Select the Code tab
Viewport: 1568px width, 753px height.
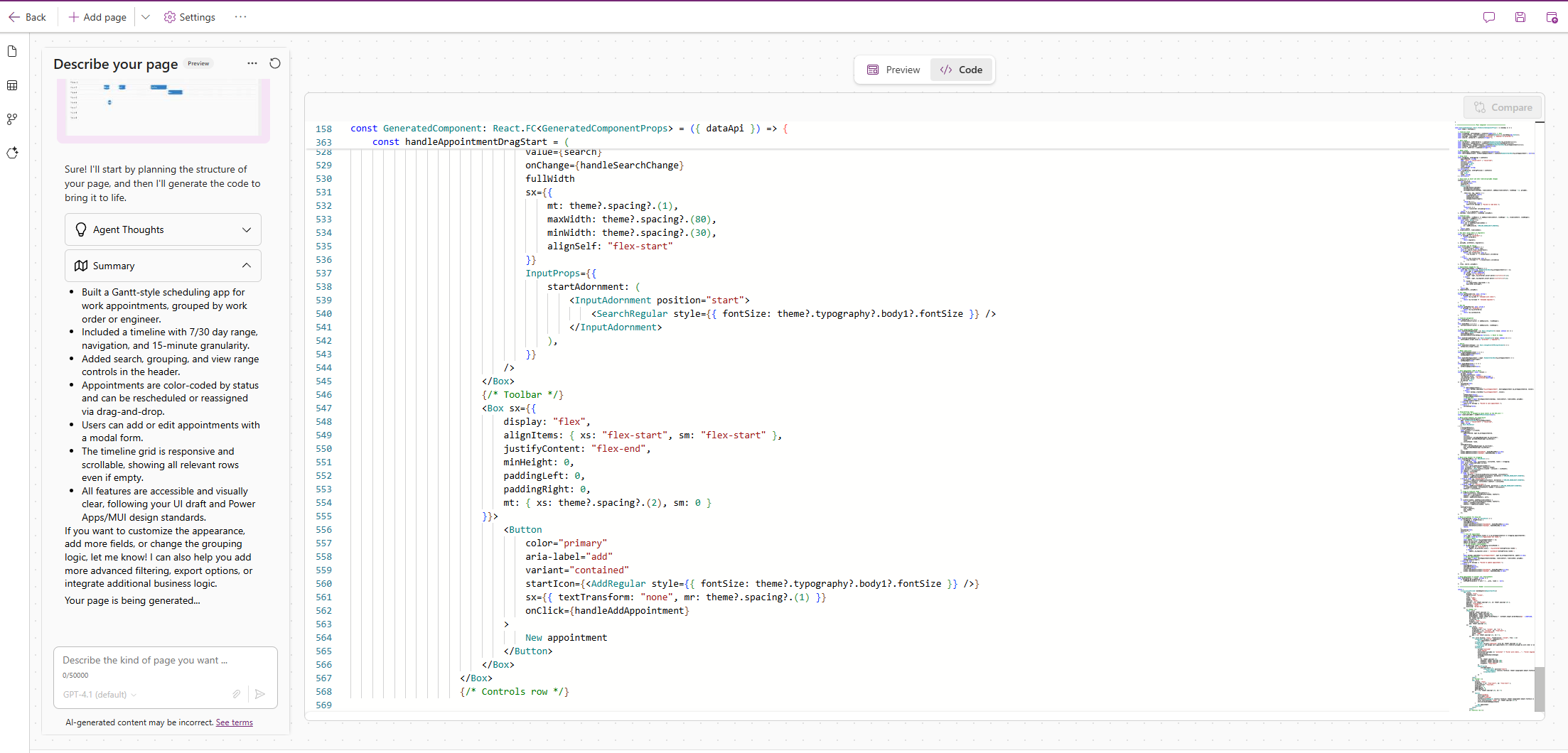pyautogui.click(x=961, y=70)
